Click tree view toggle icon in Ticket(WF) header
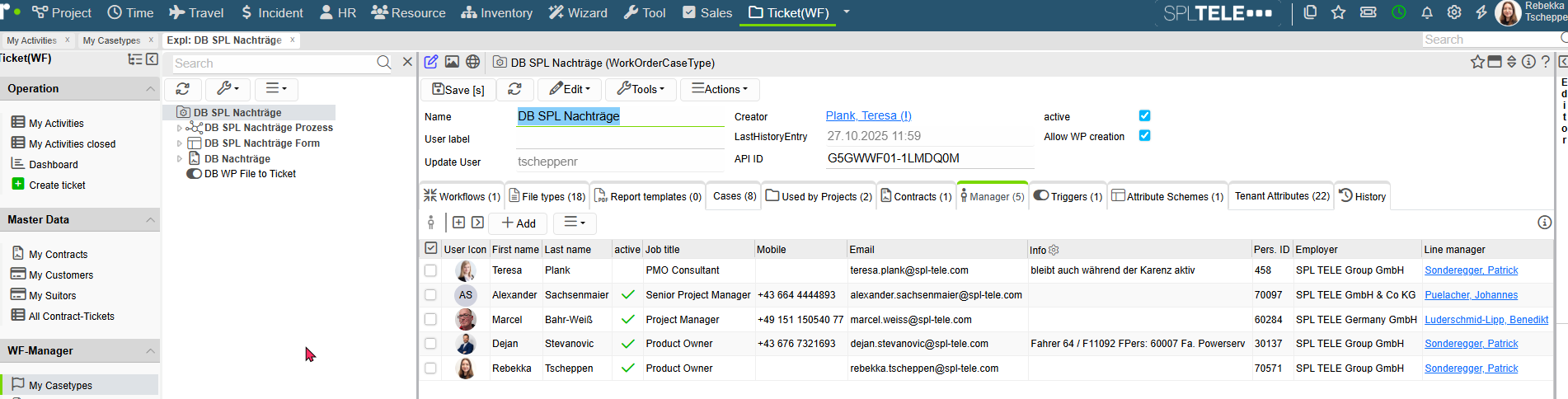Viewport: 1568px width, 399px height. tap(135, 59)
